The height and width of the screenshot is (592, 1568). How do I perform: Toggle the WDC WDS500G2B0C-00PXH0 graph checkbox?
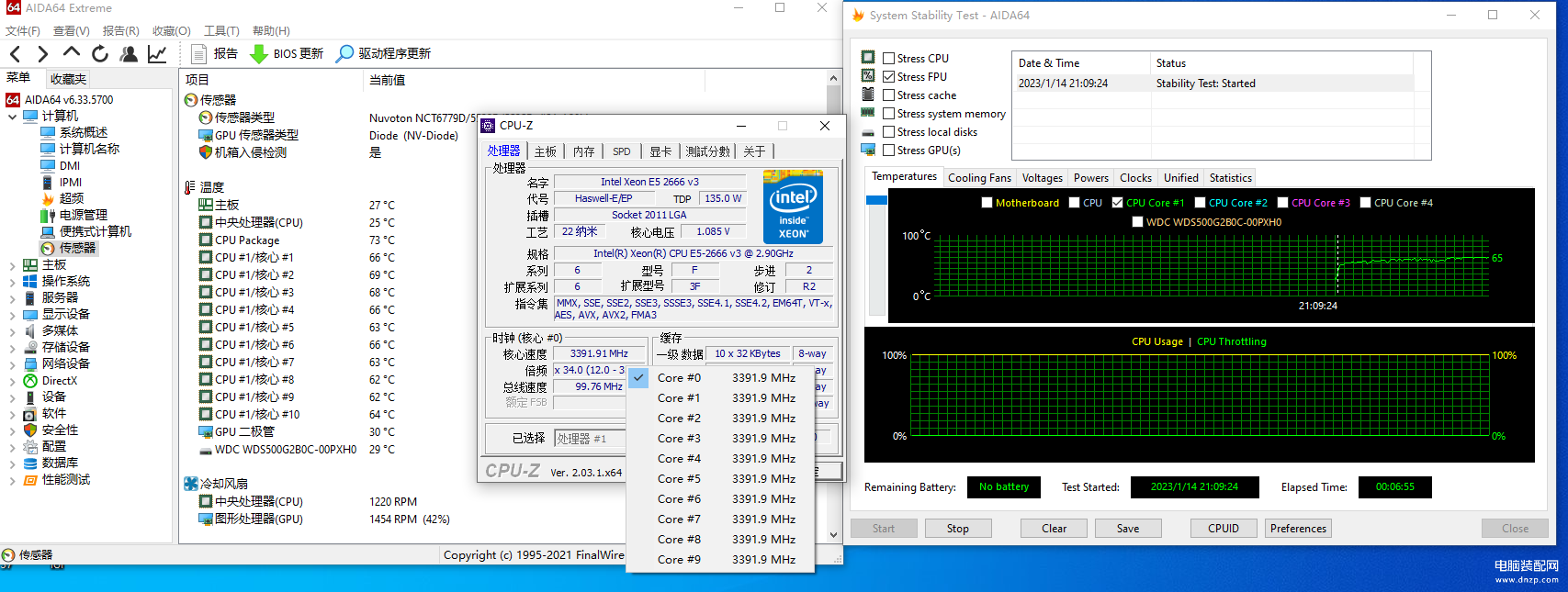pos(1137,222)
